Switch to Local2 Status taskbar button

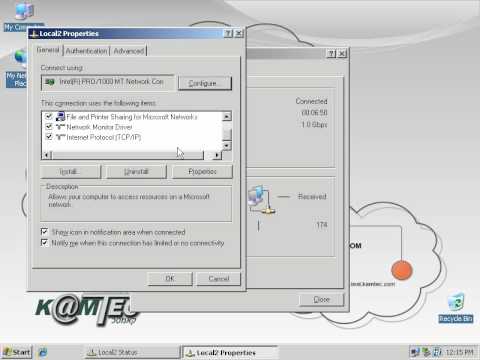tap(131, 352)
